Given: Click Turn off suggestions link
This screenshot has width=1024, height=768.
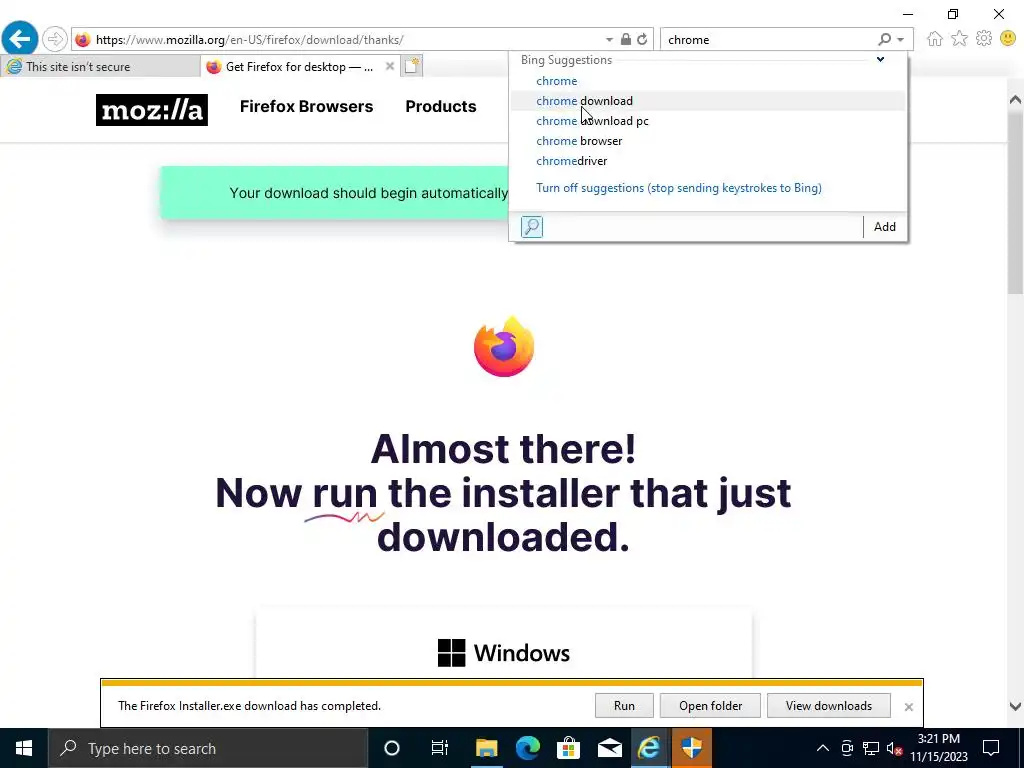Looking at the screenshot, I should point(679,188).
